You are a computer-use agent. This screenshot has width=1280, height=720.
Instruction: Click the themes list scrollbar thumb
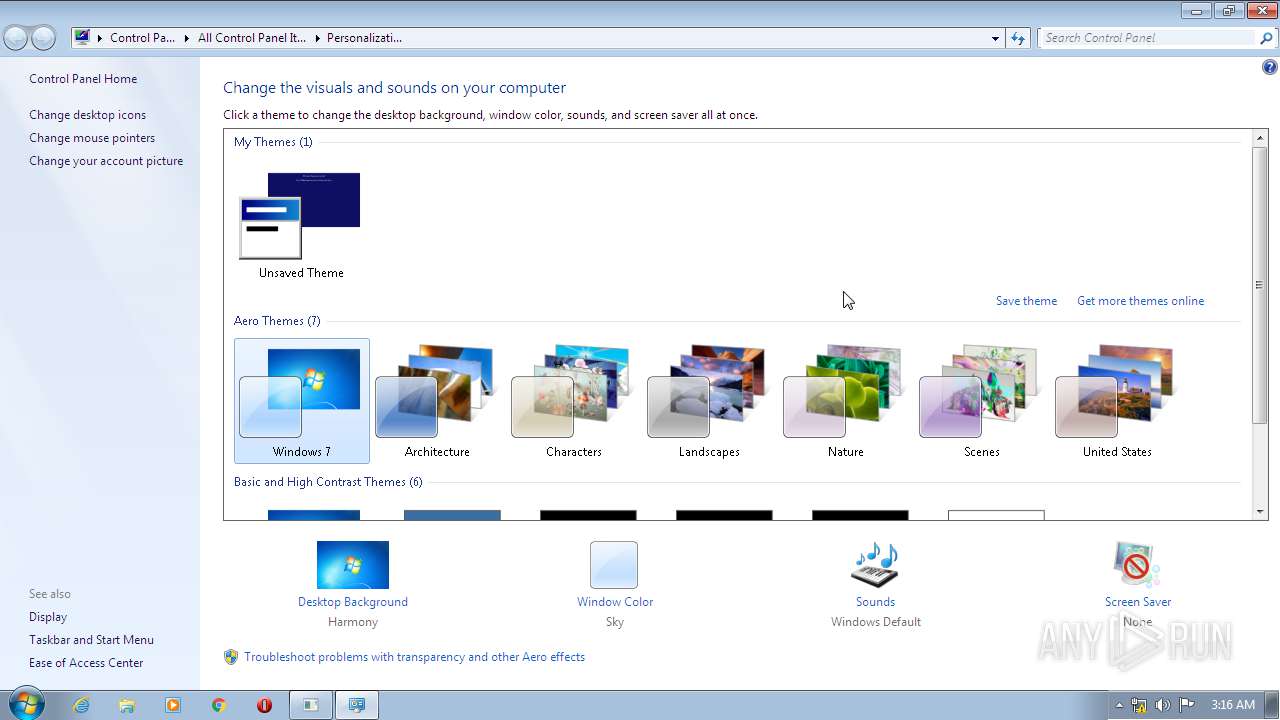[1260, 285]
